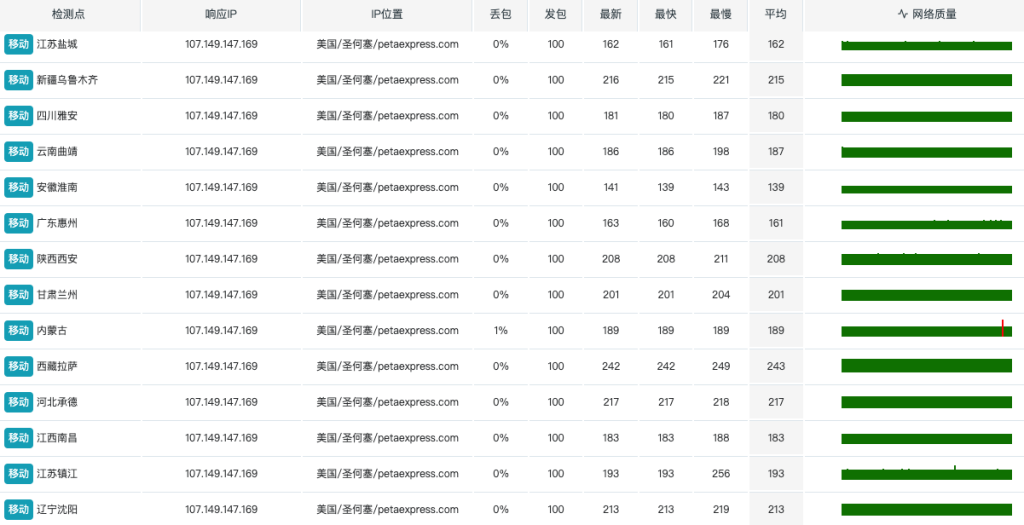1024x525 pixels.
Task: Select the 移动 badge for 西藏拉萨
Action: tap(18, 366)
